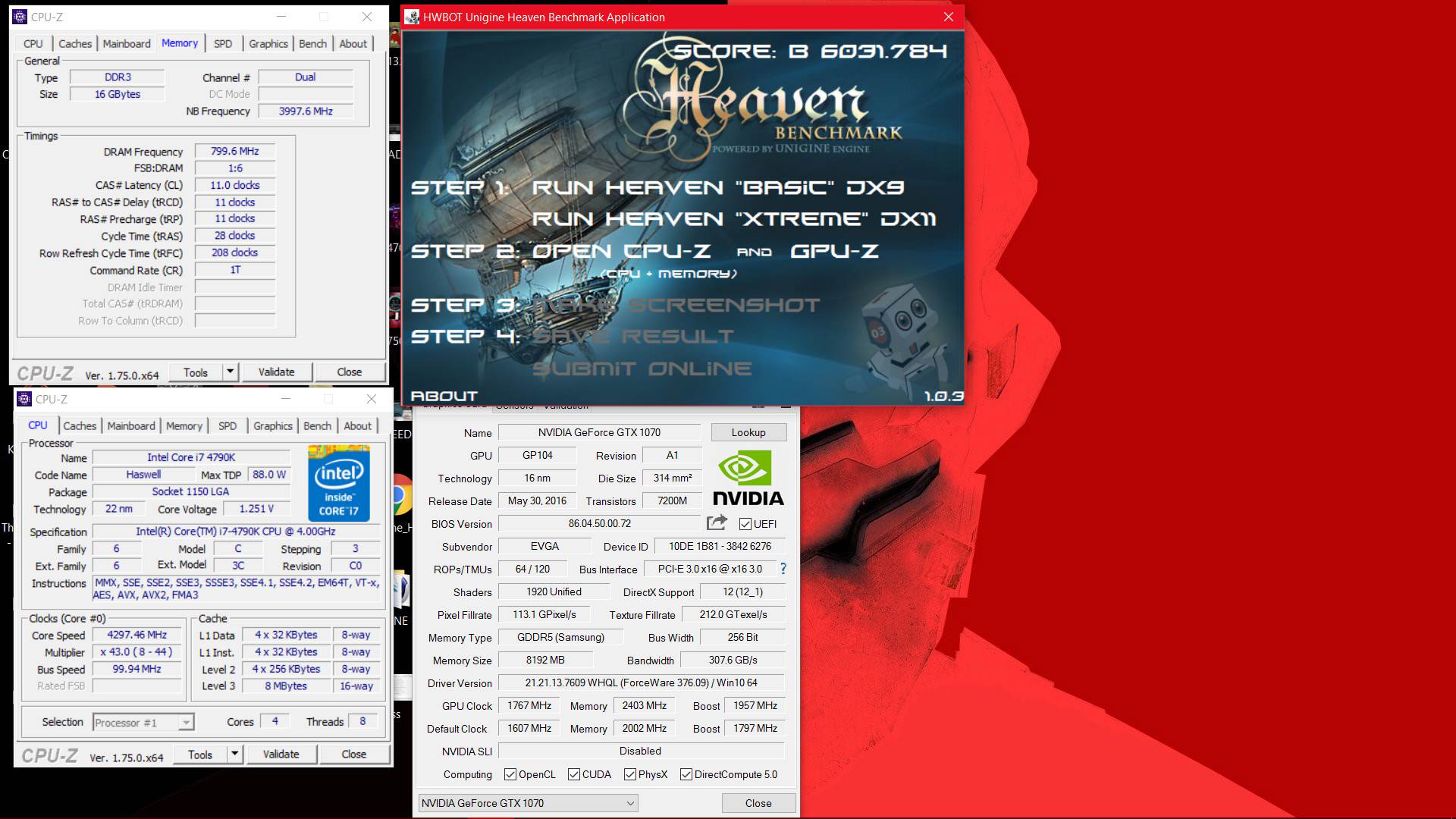This screenshot has height=819, width=1456.
Task: Click the Bus Speed value 99.94 MHz
Action: pos(136,669)
